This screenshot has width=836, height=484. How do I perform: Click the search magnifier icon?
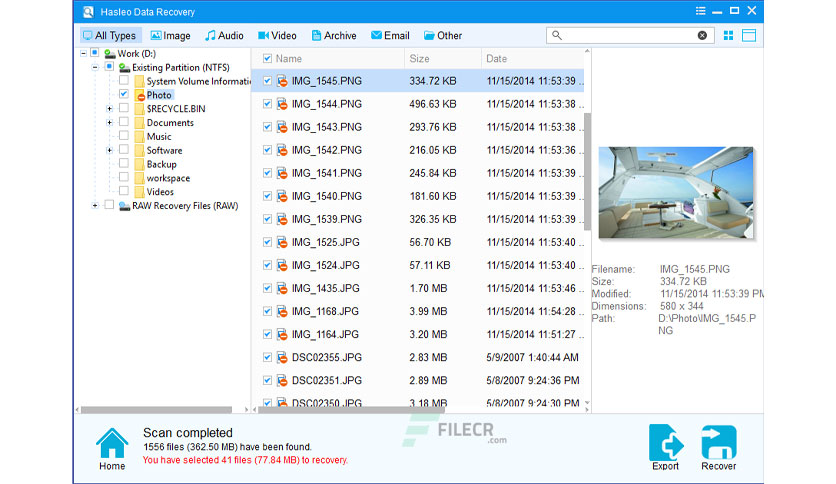[x=557, y=35]
